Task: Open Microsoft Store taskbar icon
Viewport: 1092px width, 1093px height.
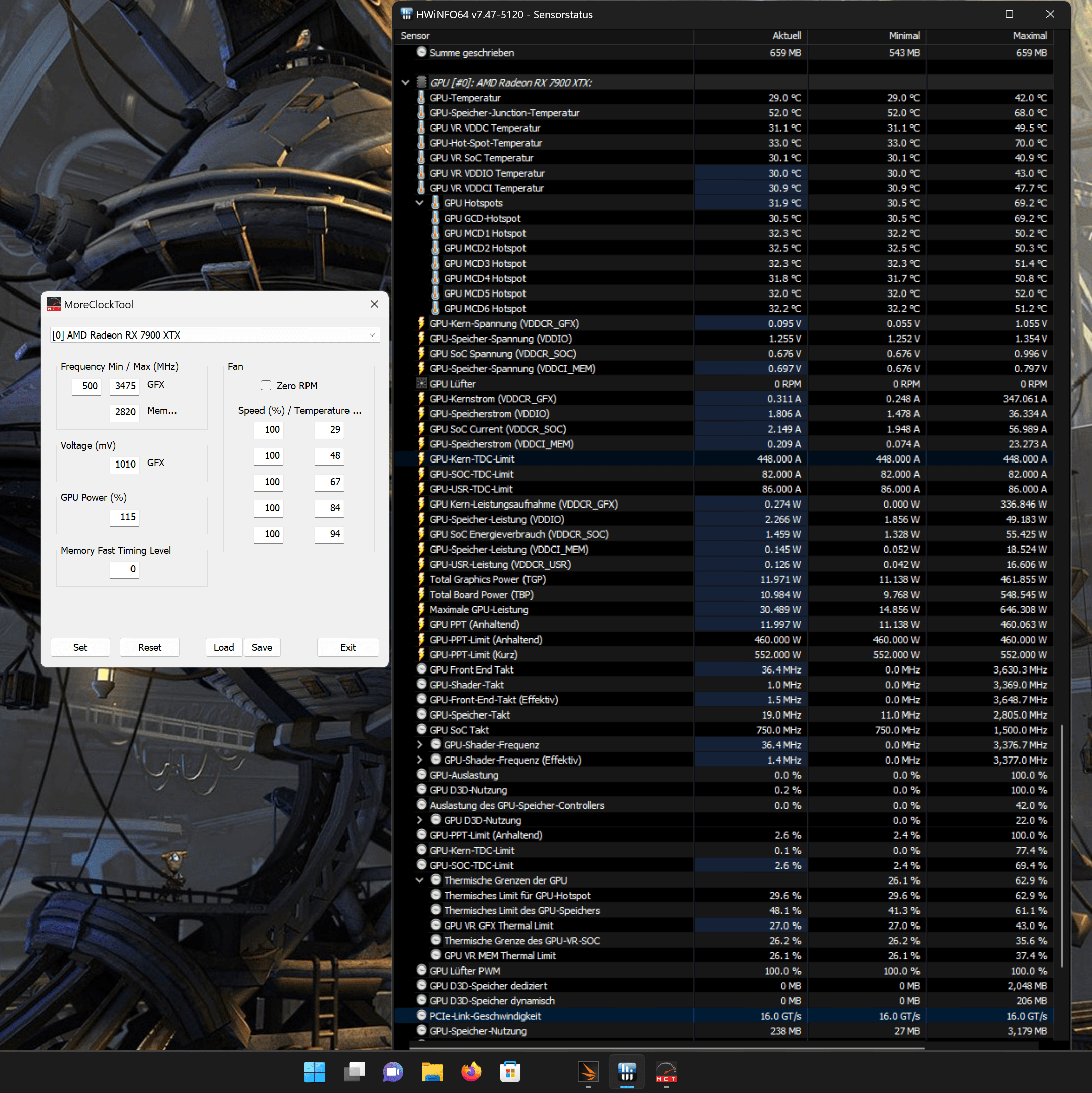Action: pos(509,1072)
